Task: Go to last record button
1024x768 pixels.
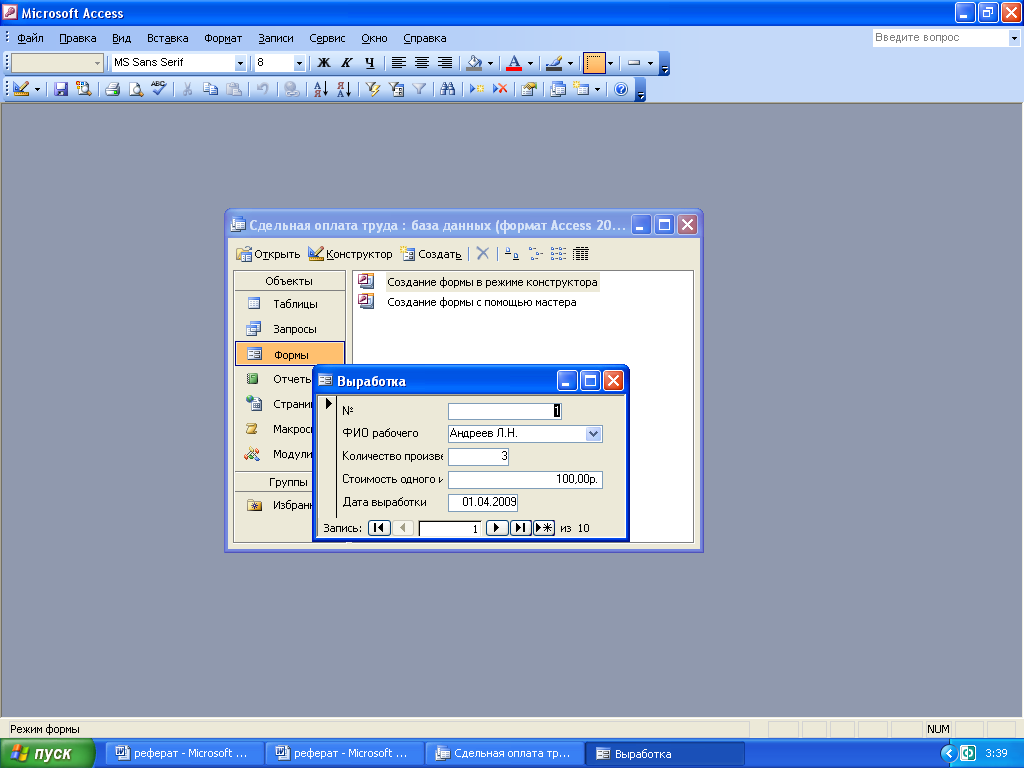Action: click(520, 528)
